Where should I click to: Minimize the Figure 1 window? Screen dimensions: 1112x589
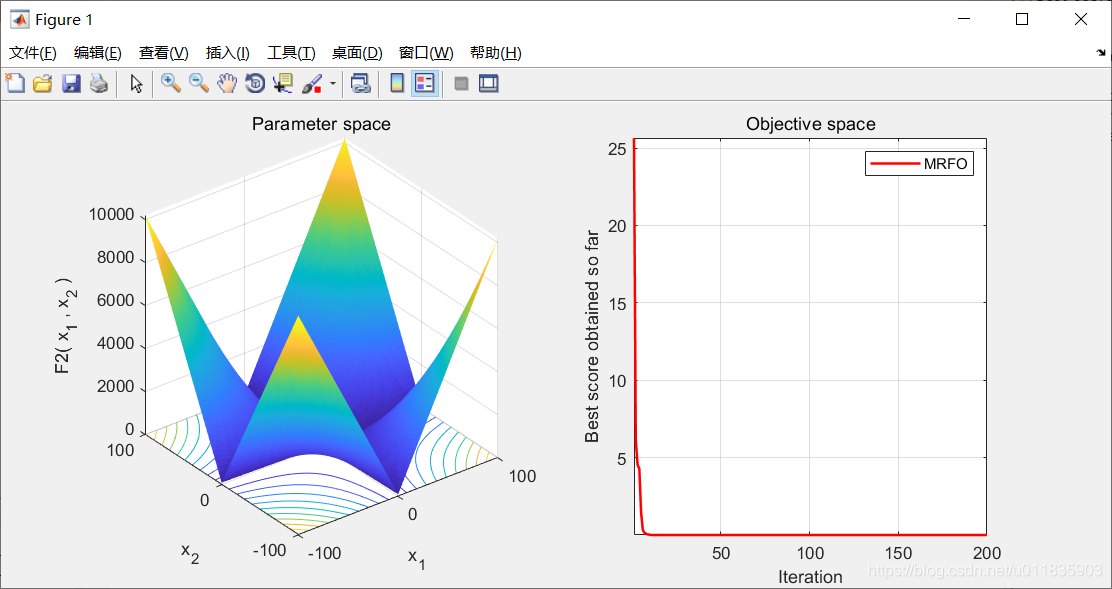click(964, 20)
